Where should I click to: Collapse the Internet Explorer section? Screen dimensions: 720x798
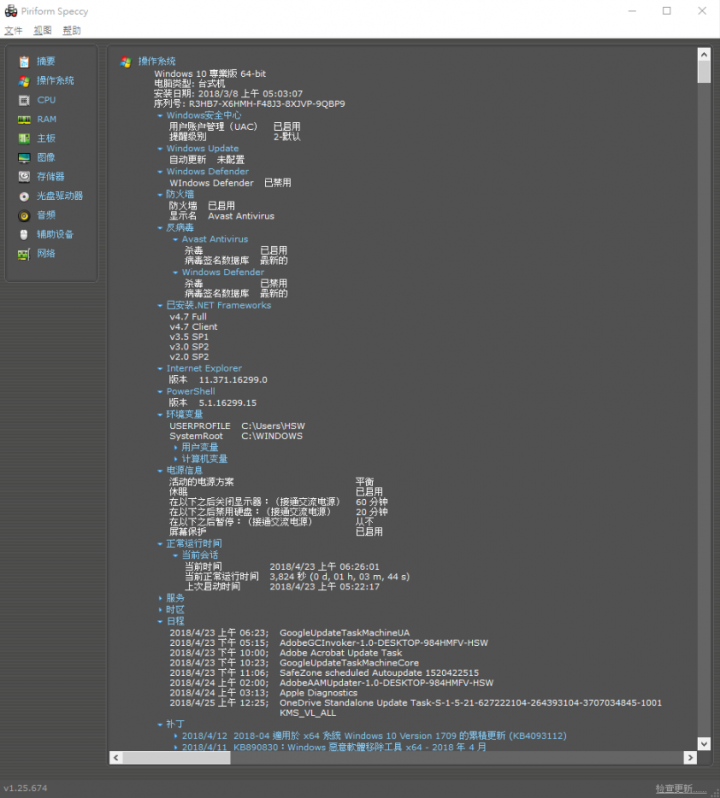pos(160,368)
